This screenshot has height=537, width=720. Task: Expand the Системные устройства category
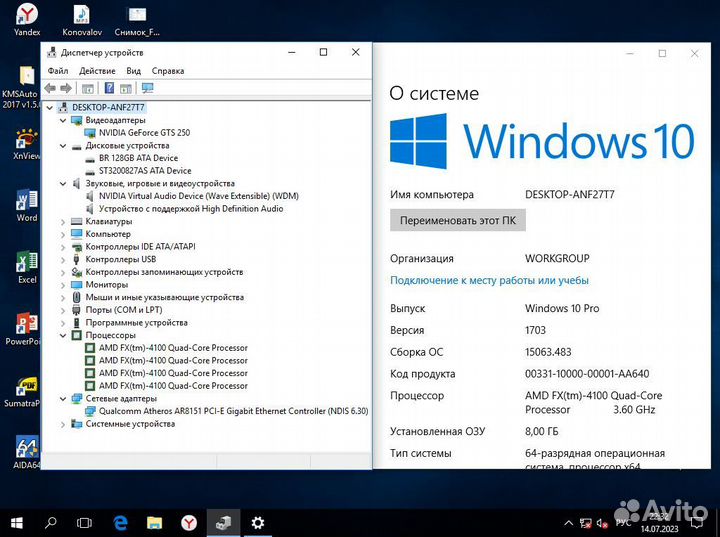(x=63, y=424)
